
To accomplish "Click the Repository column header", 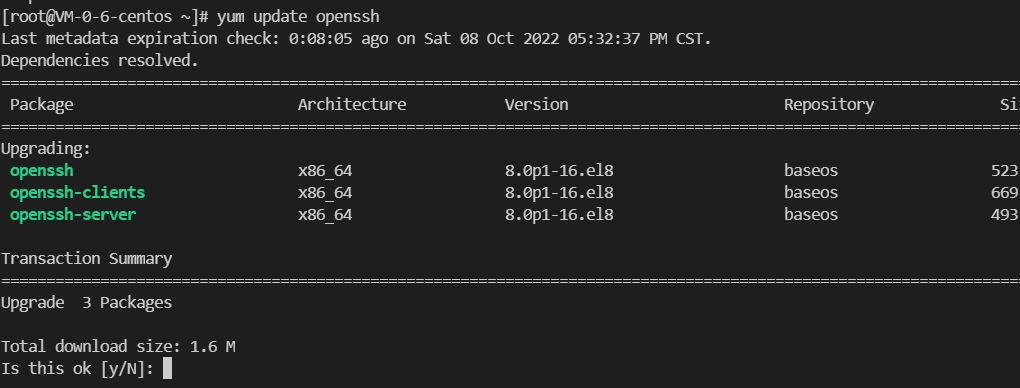I will tap(829, 105).
